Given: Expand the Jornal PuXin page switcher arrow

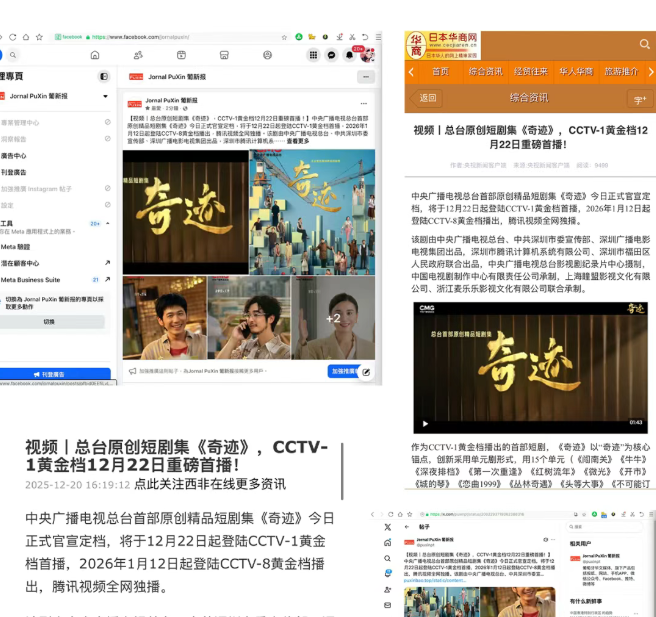Looking at the screenshot, I should (106, 96).
